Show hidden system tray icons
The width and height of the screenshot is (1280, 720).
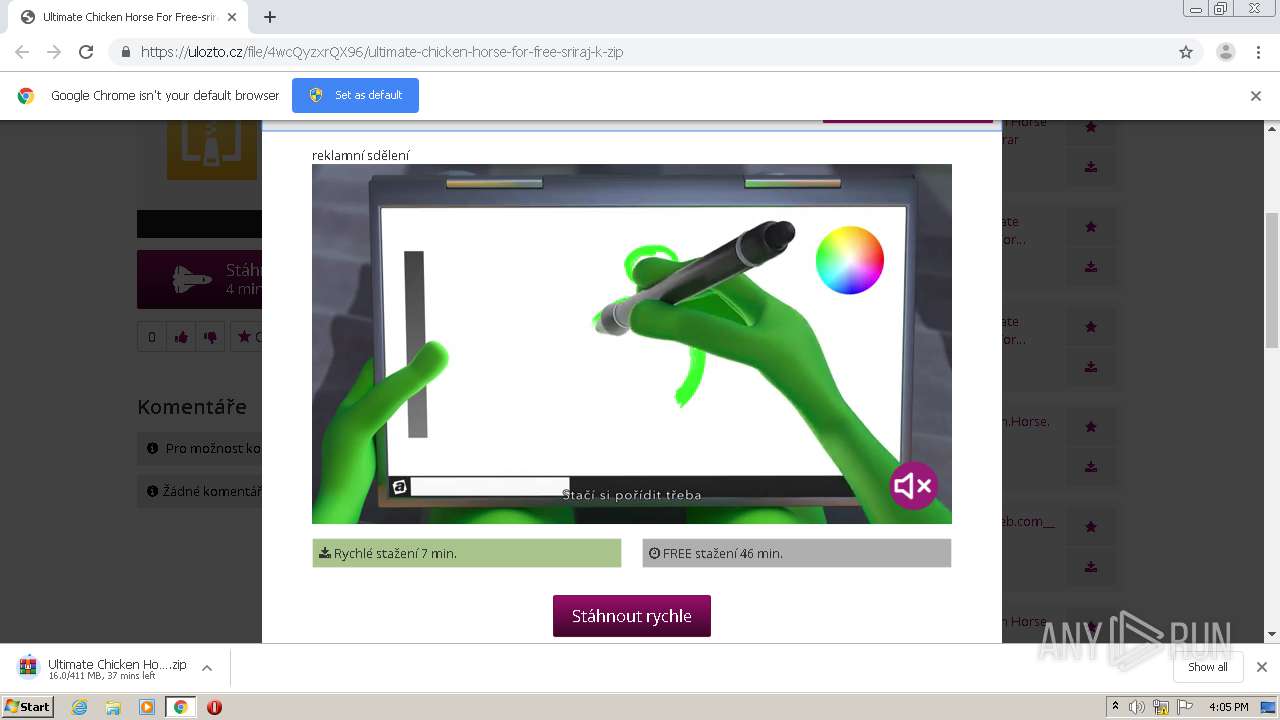(x=1115, y=707)
